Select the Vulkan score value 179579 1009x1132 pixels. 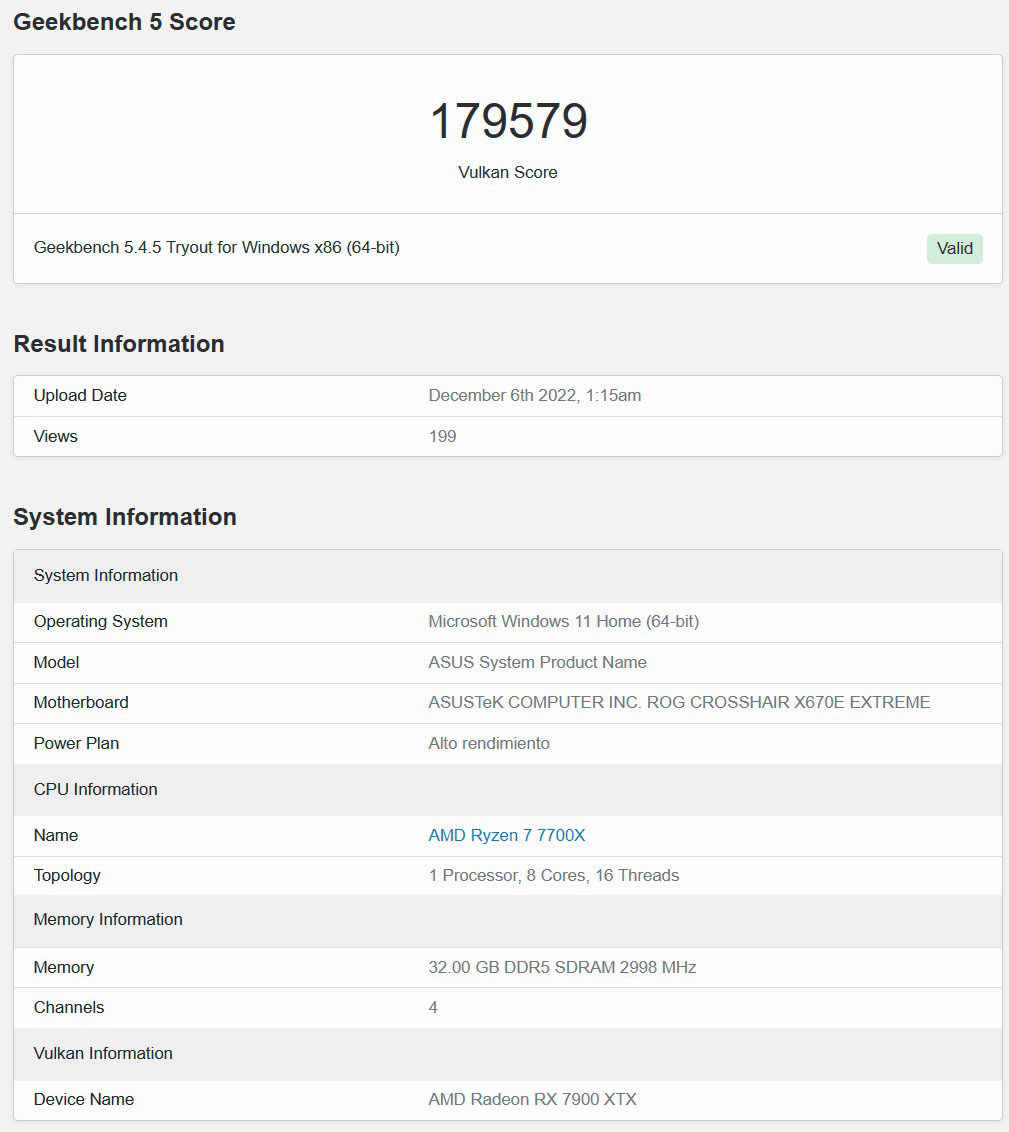pos(508,121)
